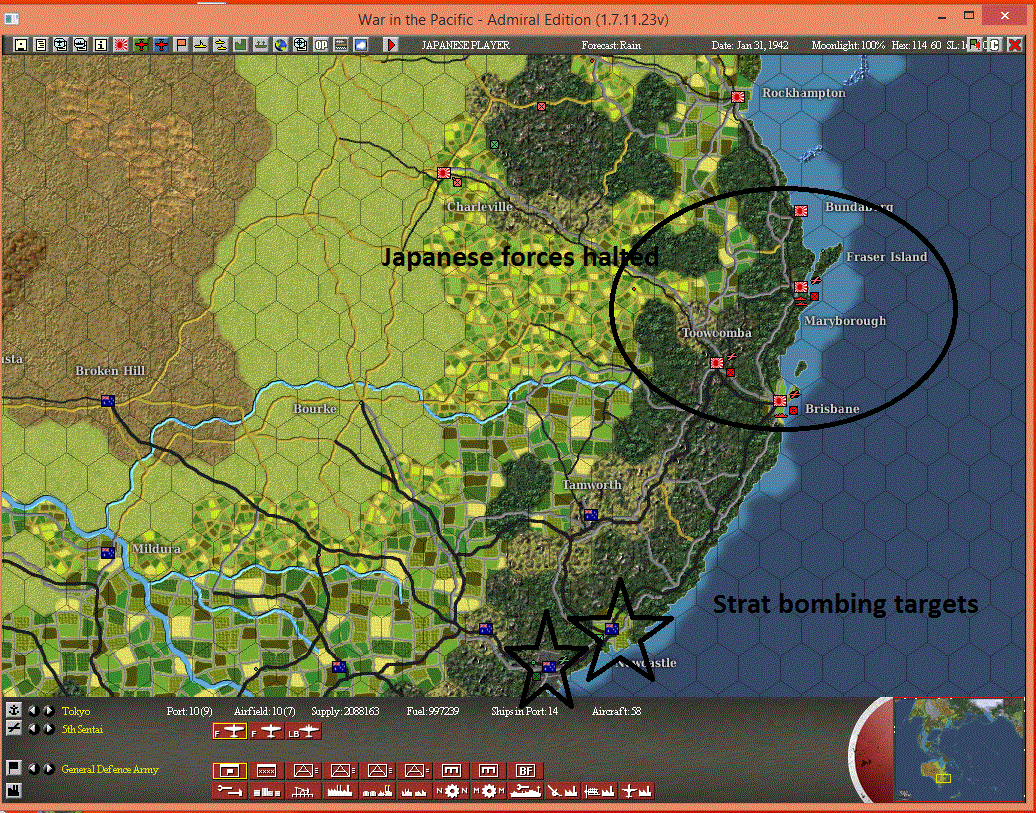Open the General Defence Army unit link
This screenshot has width=1036, height=813.
coord(110,769)
